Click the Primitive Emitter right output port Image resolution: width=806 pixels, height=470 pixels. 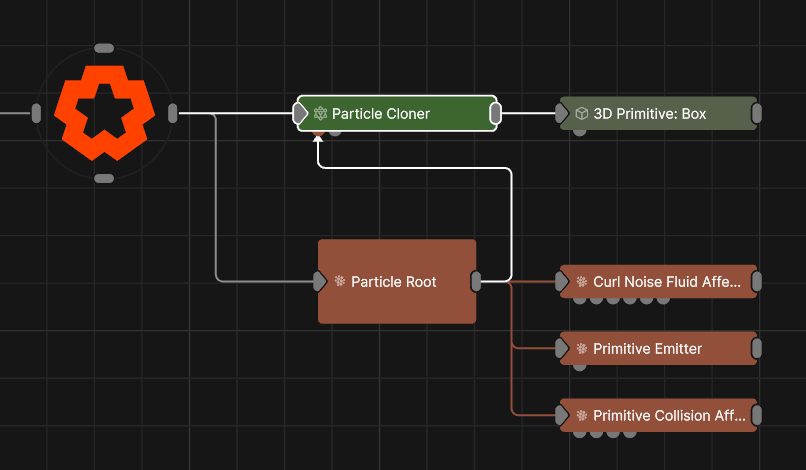click(x=756, y=349)
